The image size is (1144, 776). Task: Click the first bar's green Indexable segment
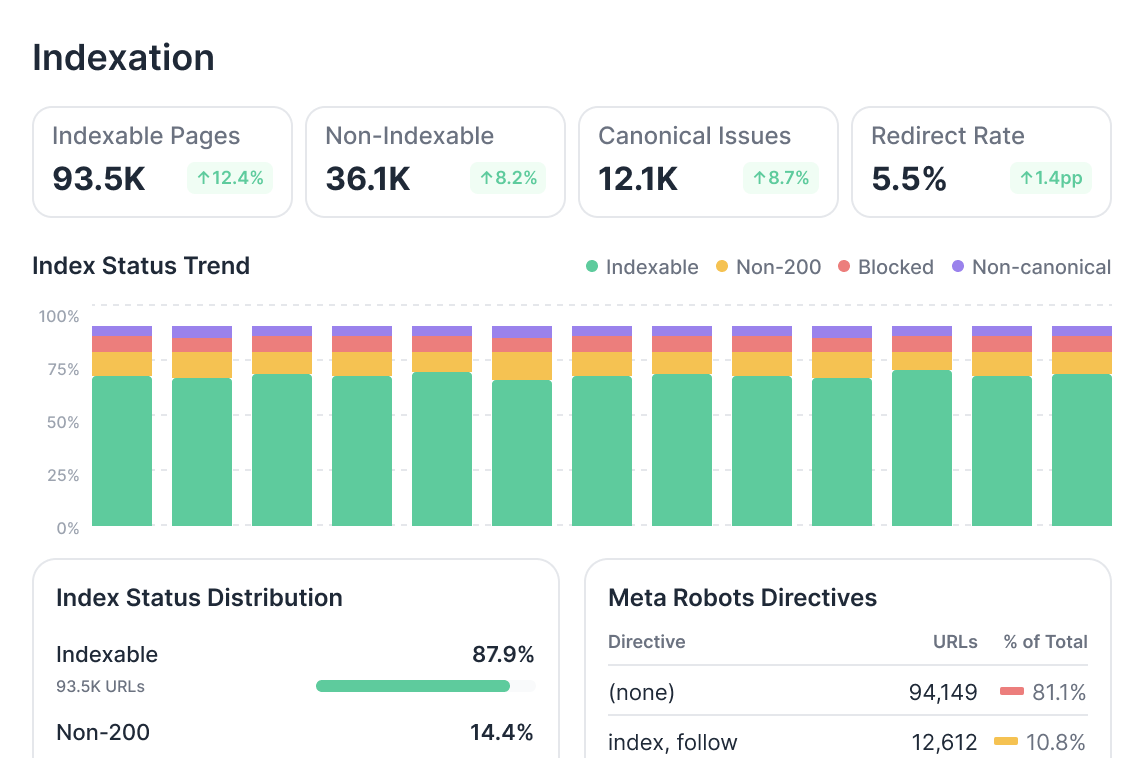(122, 451)
